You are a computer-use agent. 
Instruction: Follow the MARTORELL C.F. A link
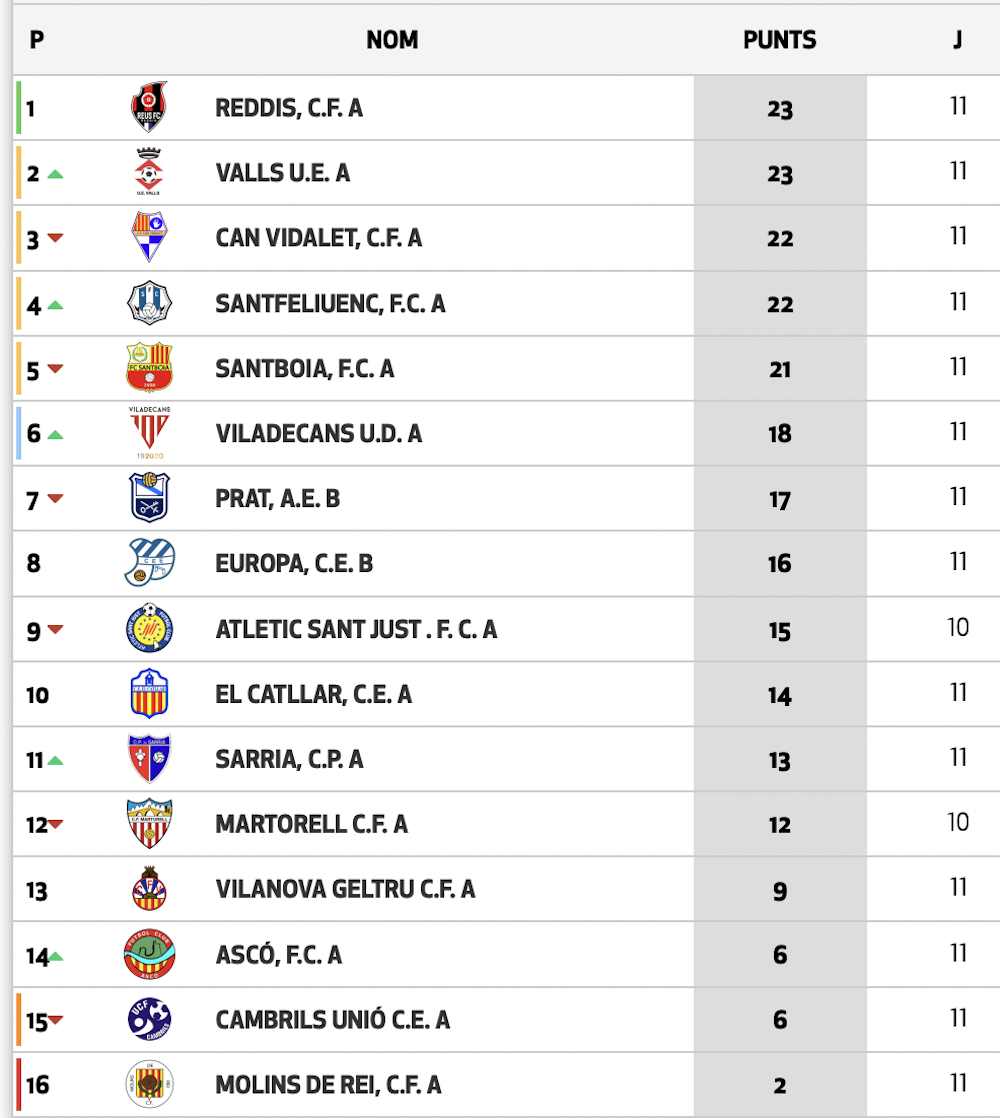[x=311, y=824]
